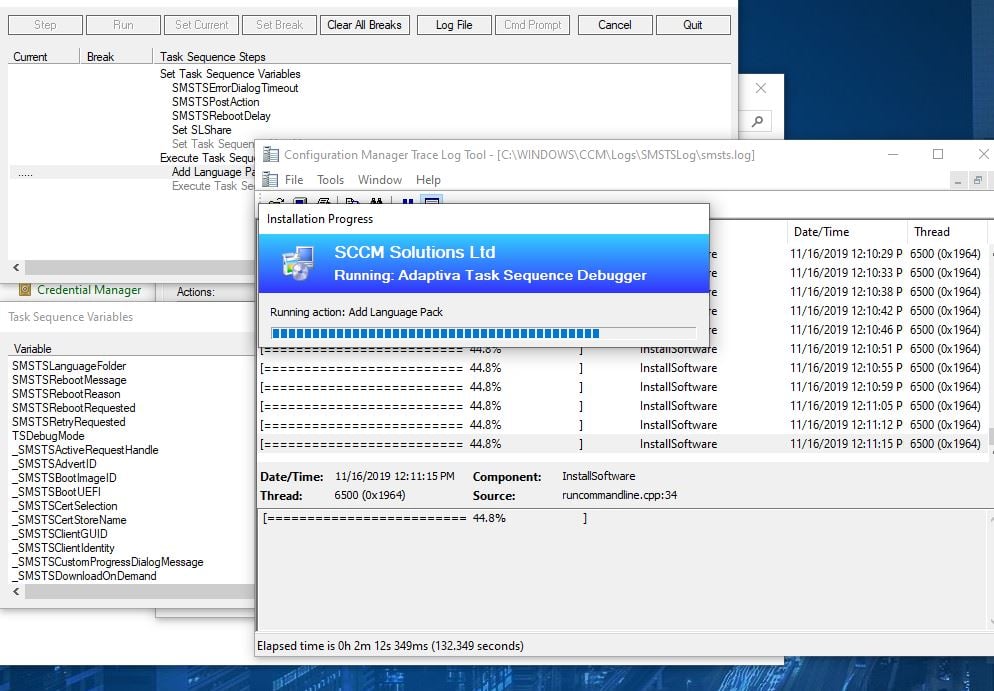Click the left scroll arrow under the steps list
Image resolution: width=994 pixels, height=691 pixels.
click(x=13, y=269)
